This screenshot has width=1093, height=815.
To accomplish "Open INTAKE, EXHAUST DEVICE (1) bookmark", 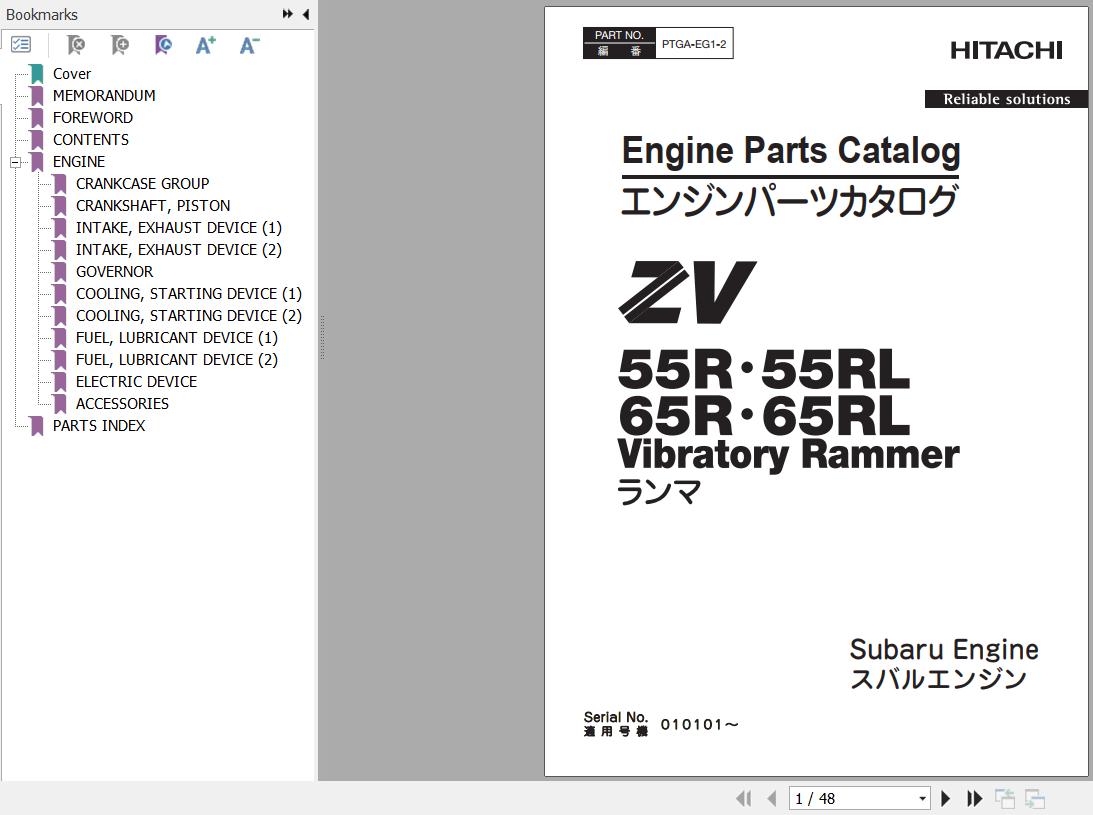I will coord(178,228).
